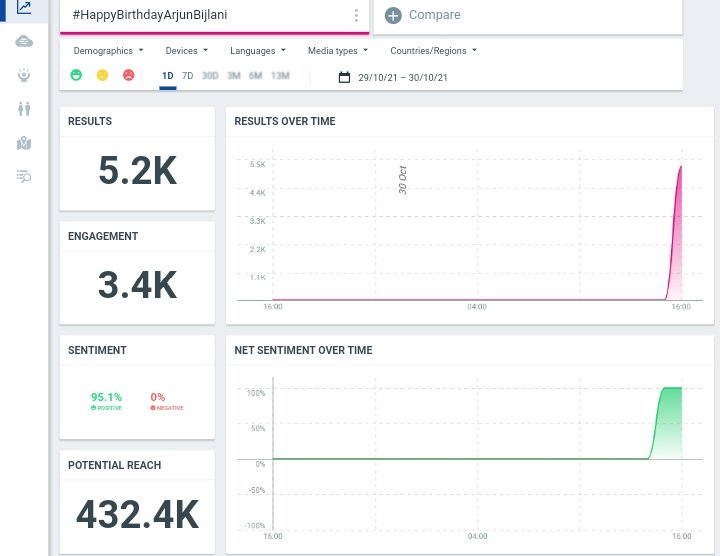Expand the Languages dropdown
Screen dimensions: 720x556
tap(258, 51)
